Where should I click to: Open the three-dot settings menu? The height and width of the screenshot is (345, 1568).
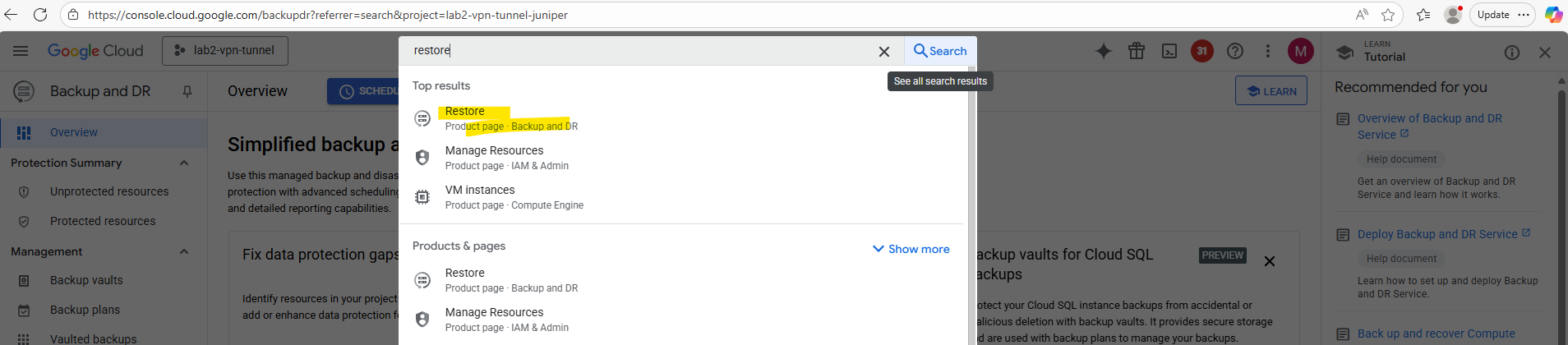pyautogui.click(x=1268, y=51)
